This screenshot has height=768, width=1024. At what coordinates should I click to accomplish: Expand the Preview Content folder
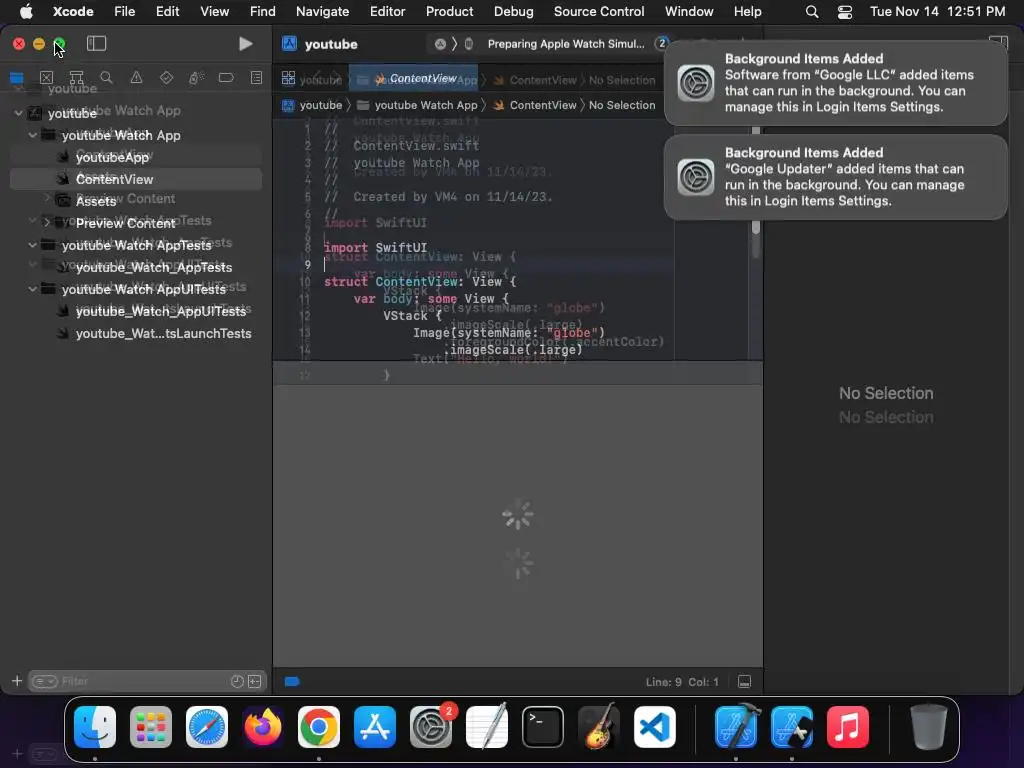(47, 223)
